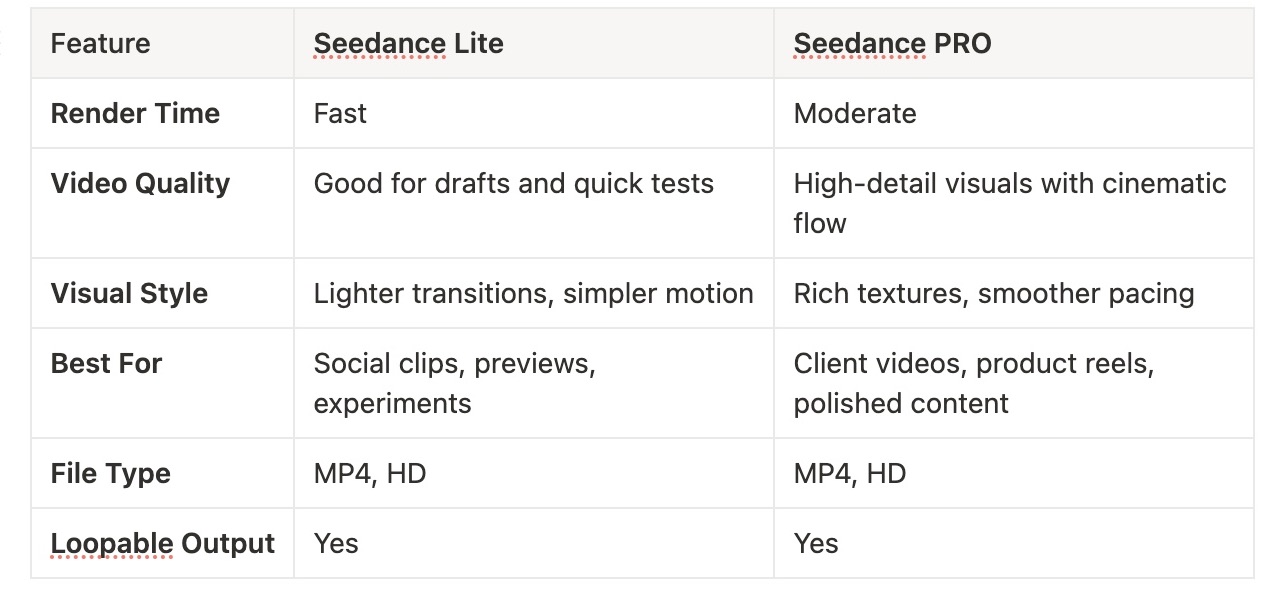
Task: Select the Seedance Lite column header
Action: [534, 44]
